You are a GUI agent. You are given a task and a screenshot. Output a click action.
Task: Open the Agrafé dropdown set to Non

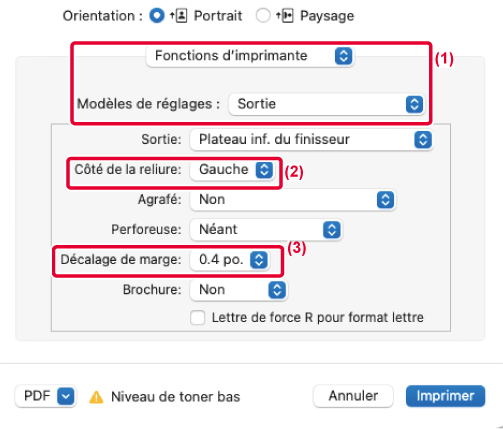pos(293,200)
